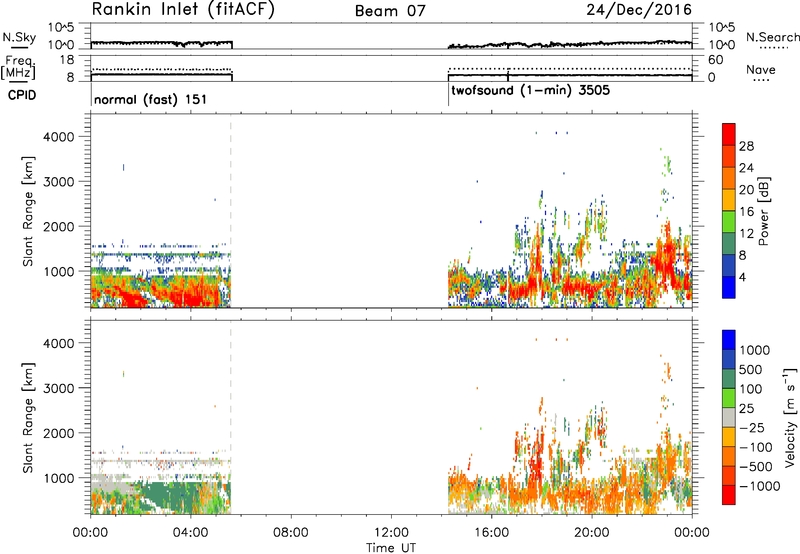Click the 'Time UT' axis title
The height and width of the screenshot is (554, 800).
(391, 548)
